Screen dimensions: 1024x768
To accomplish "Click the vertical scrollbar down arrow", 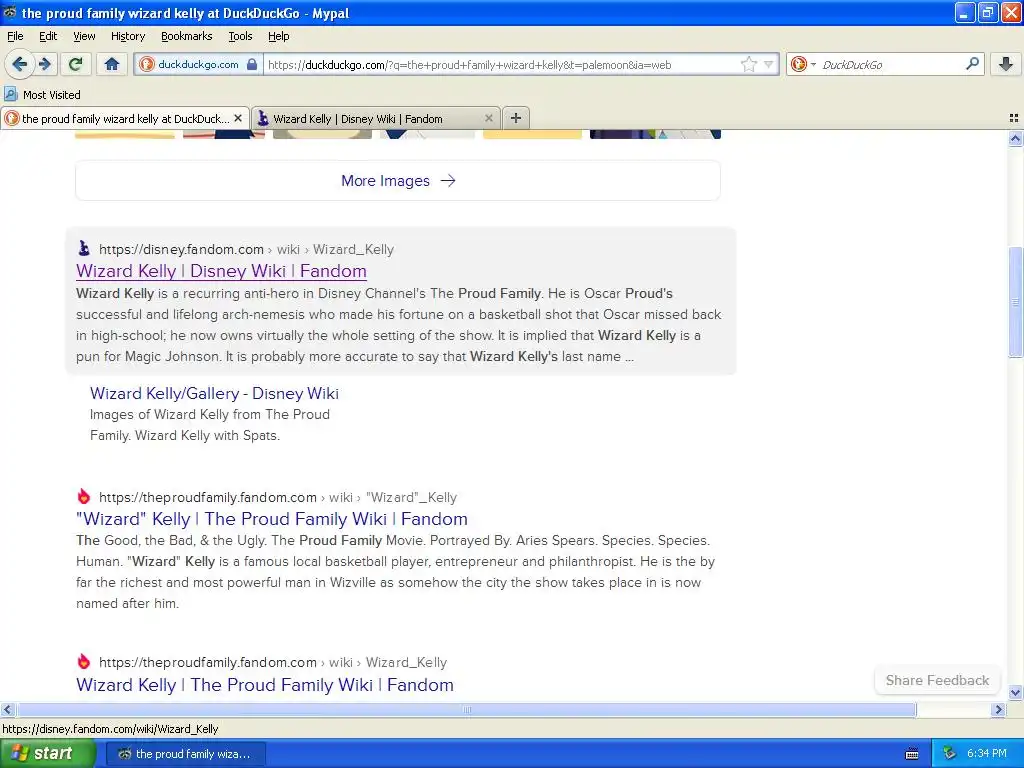I will (1015, 692).
